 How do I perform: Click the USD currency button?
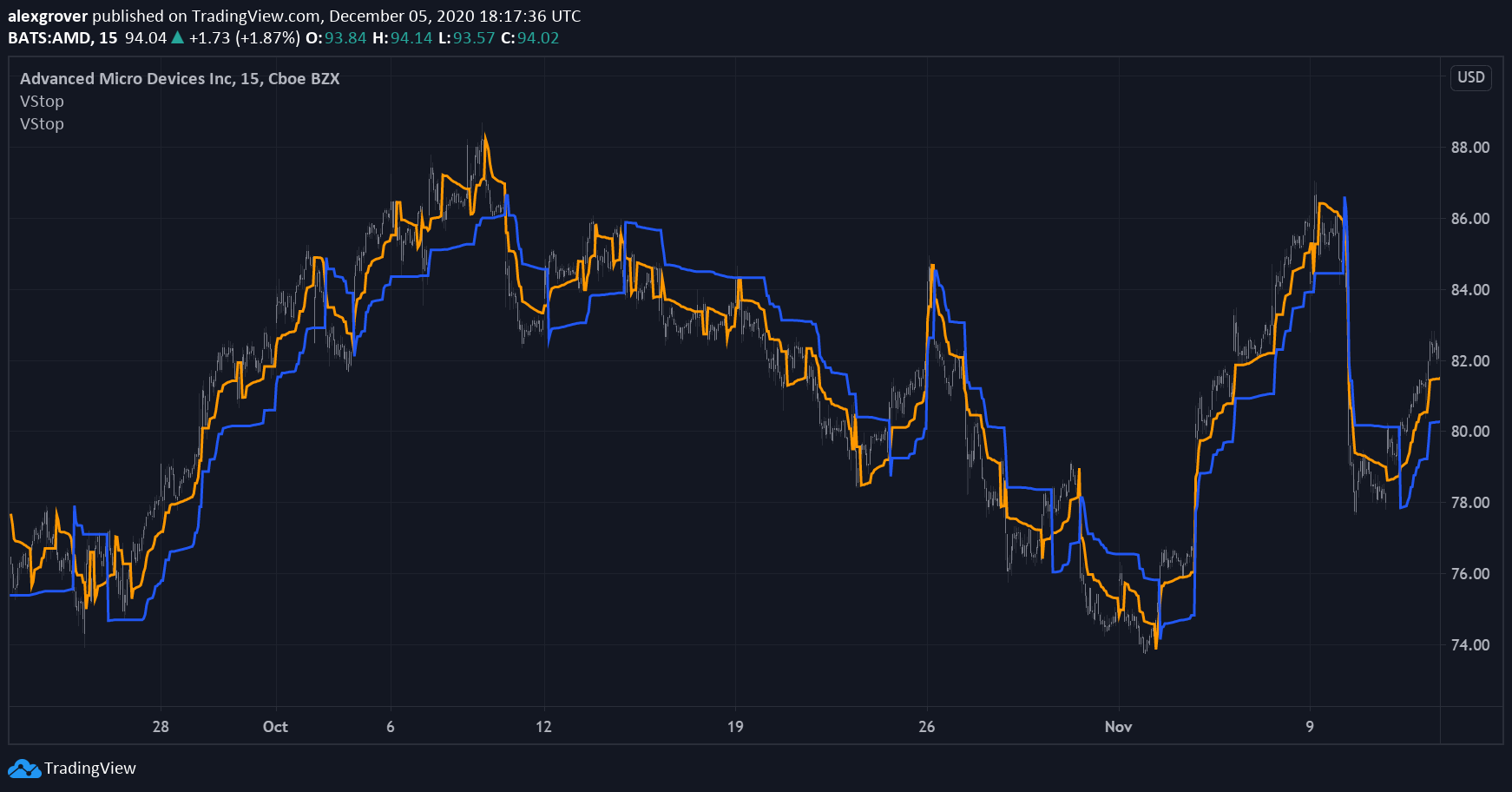click(1471, 77)
